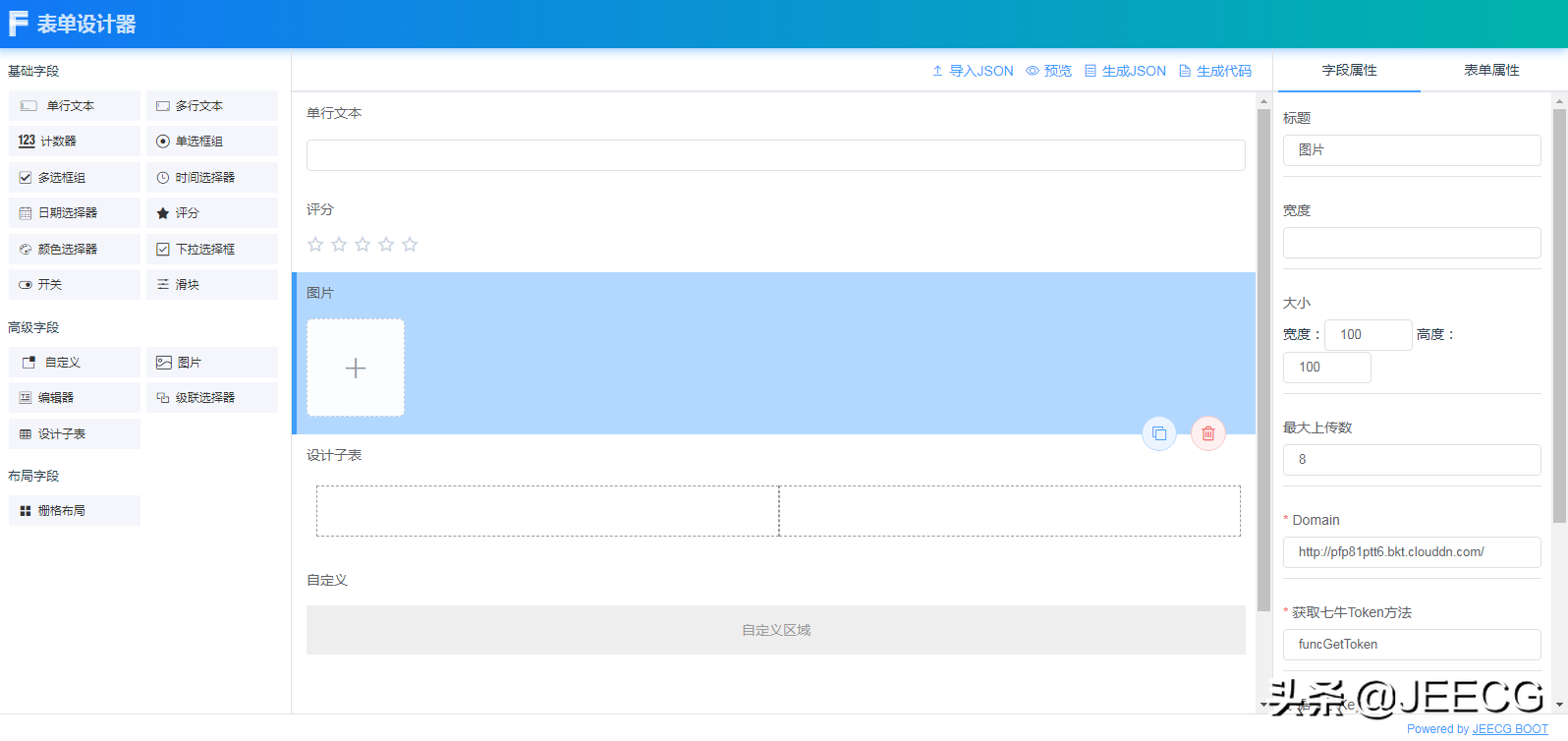The width and height of the screenshot is (1568, 741).
Task: Click the properties panel vertical scrollbar
Action: point(1559,314)
